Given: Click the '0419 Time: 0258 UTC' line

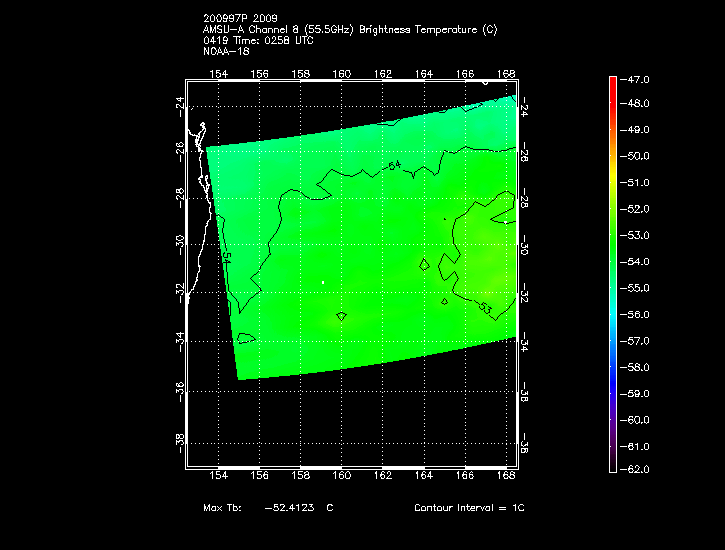Looking at the screenshot, I should coord(258,41).
